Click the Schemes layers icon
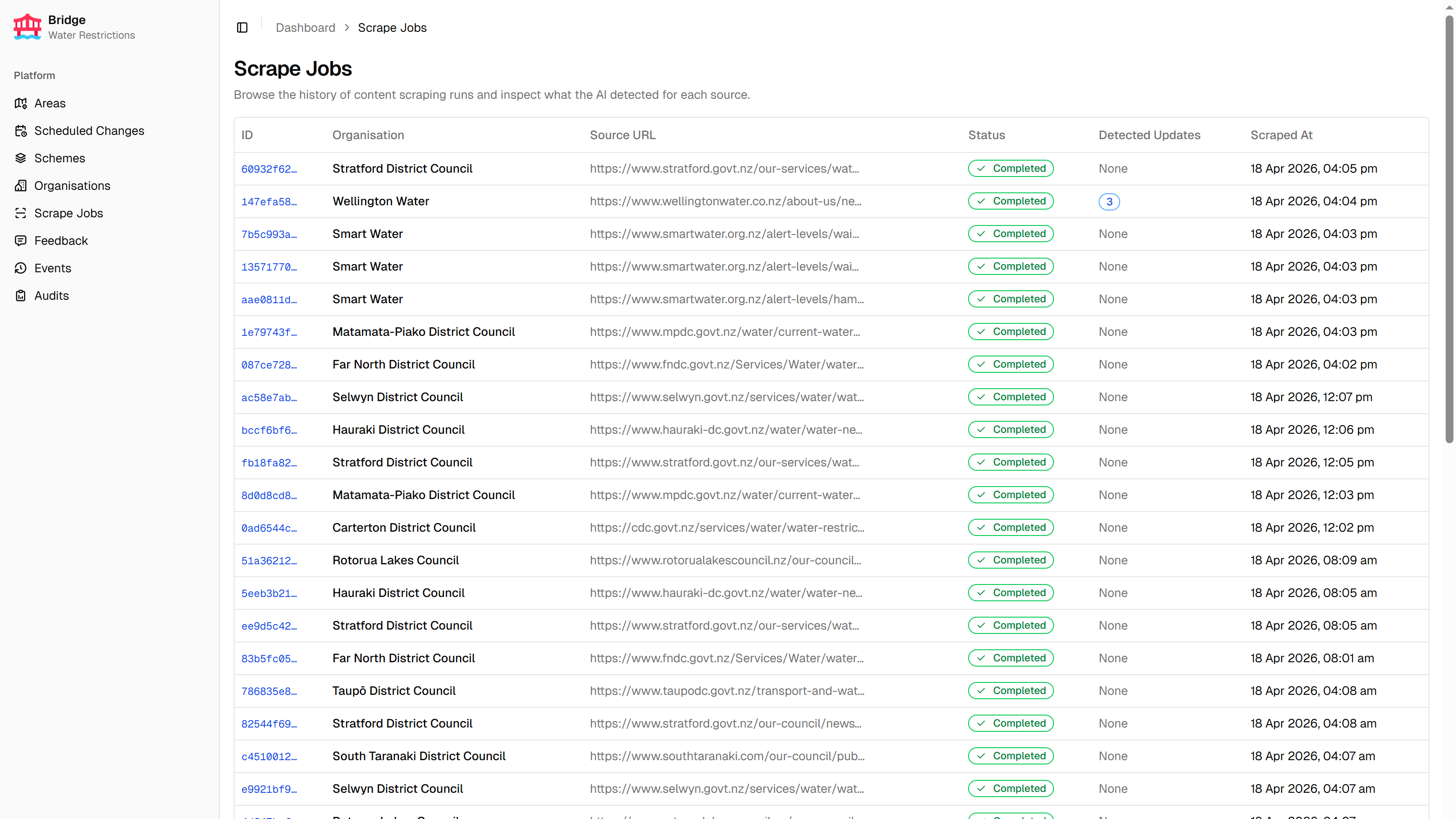 (x=21, y=158)
